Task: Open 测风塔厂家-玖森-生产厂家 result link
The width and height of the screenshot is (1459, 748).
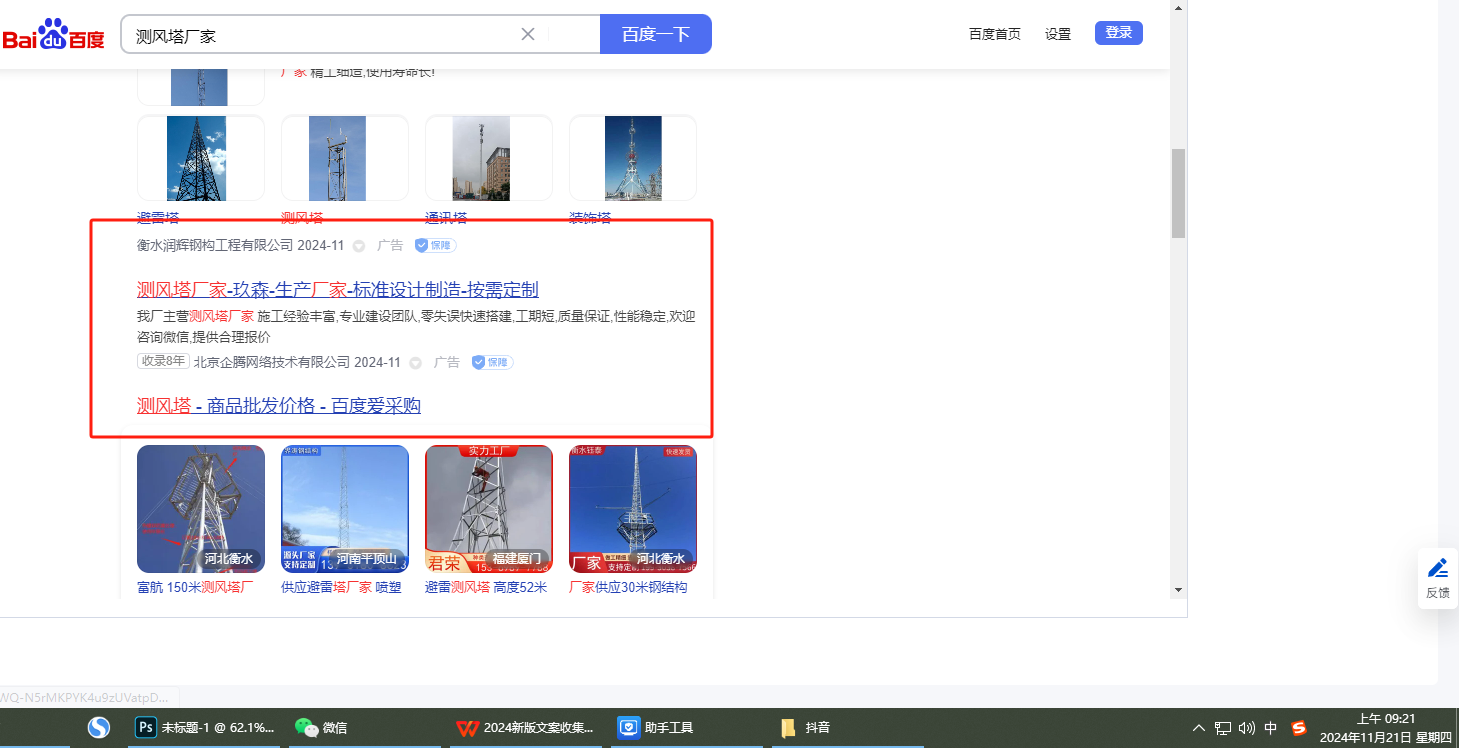Action: pos(338,290)
